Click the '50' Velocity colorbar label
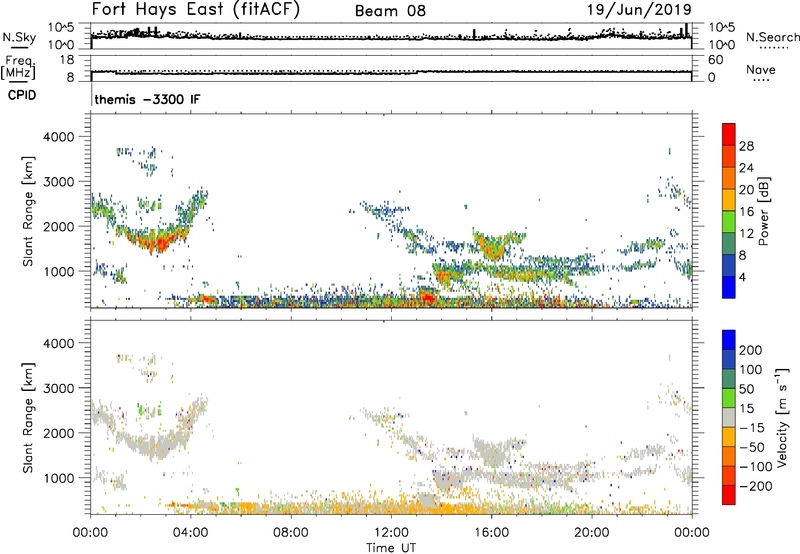 [746, 389]
